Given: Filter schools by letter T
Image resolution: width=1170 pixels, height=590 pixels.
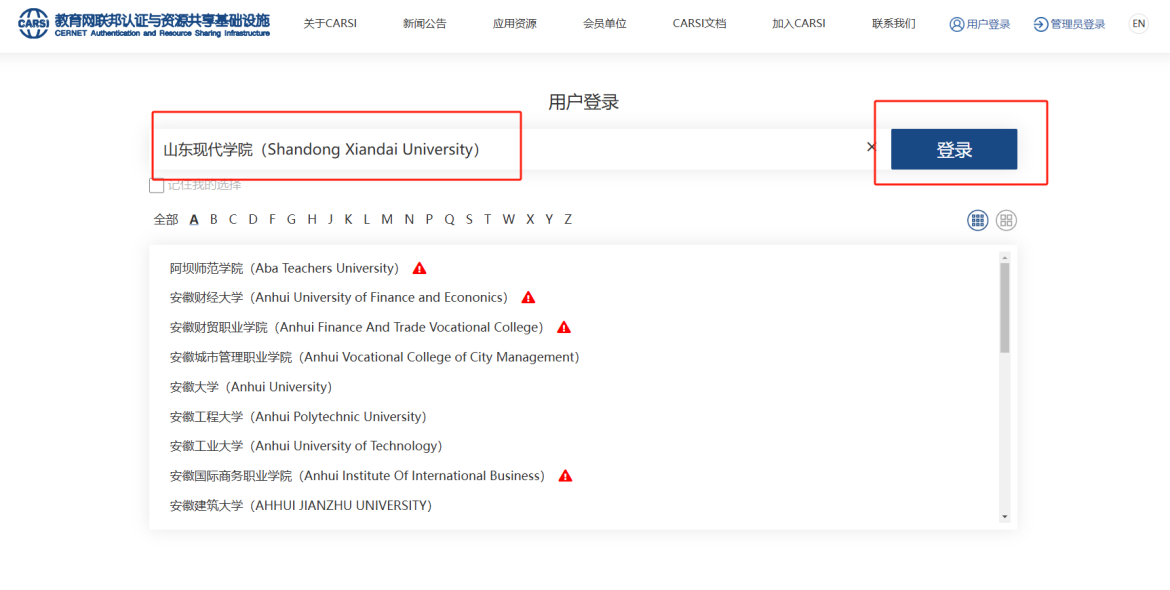Looking at the screenshot, I should pyautogui.click(x=487, y=219).
